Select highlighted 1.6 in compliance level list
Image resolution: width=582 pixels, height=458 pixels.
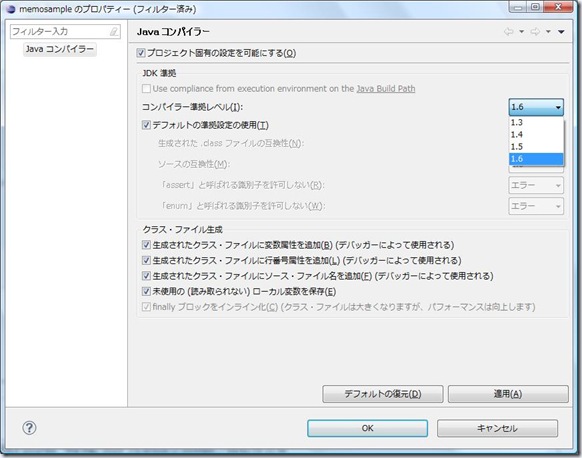pos(536,159)
